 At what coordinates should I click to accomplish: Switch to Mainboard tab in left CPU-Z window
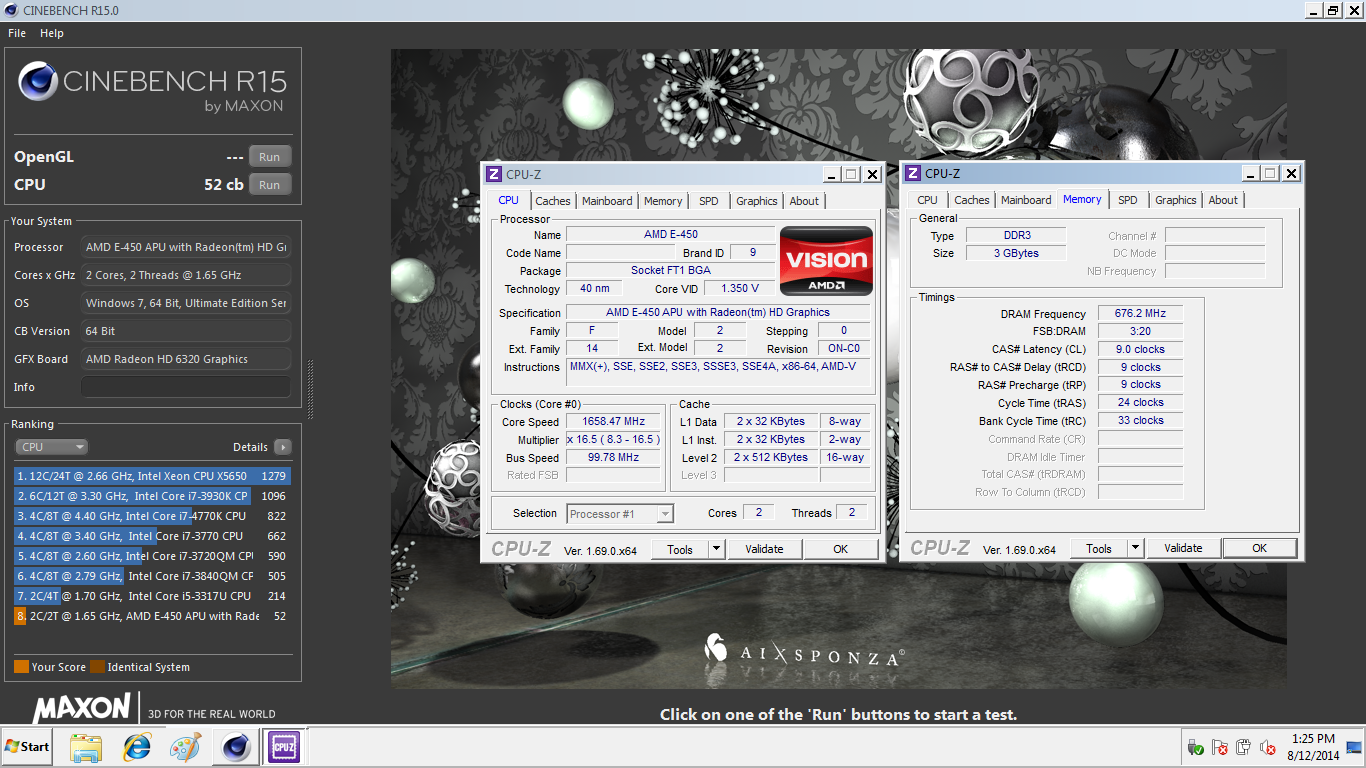(607, 201)
